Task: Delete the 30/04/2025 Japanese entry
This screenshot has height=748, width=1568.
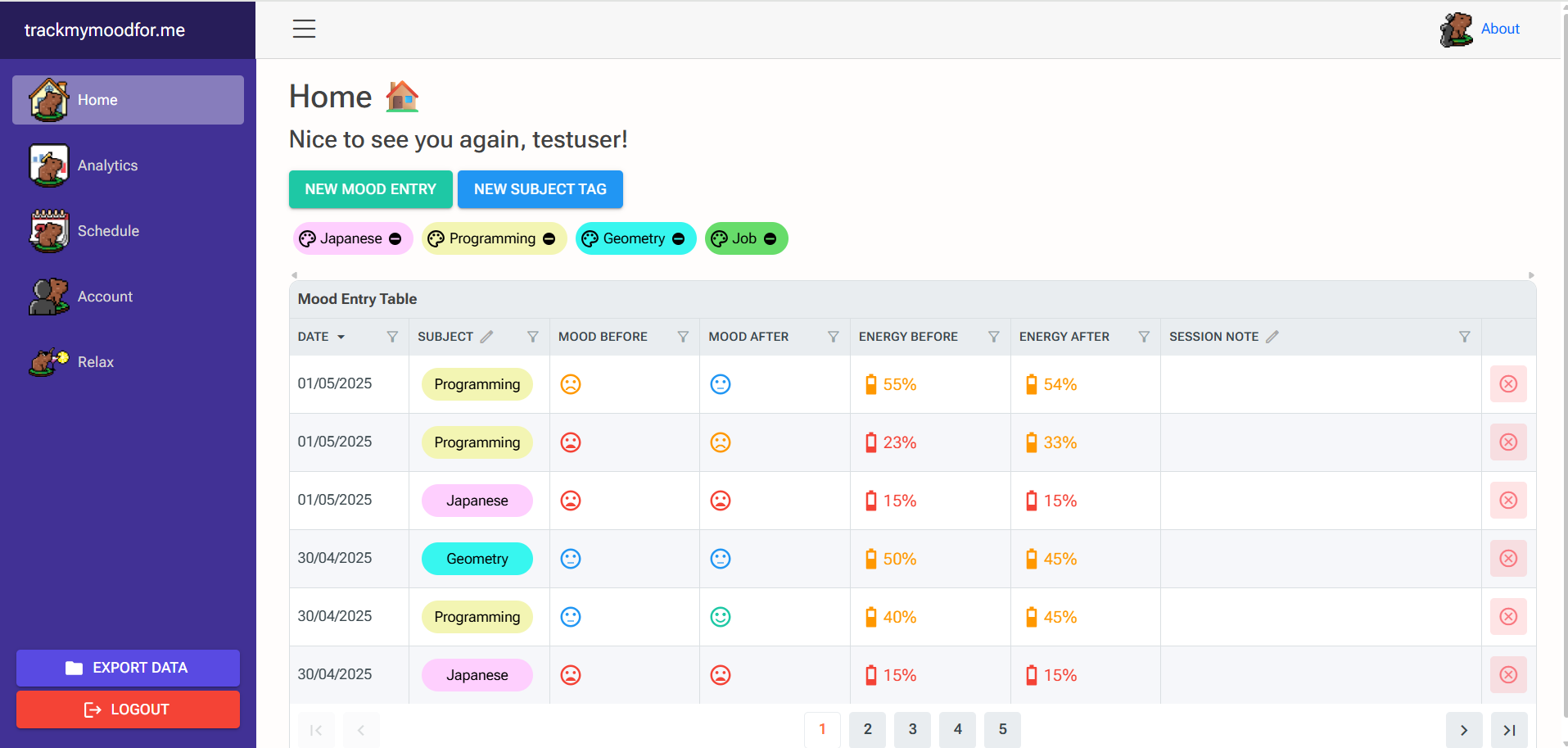Action: click(1508, 675)
